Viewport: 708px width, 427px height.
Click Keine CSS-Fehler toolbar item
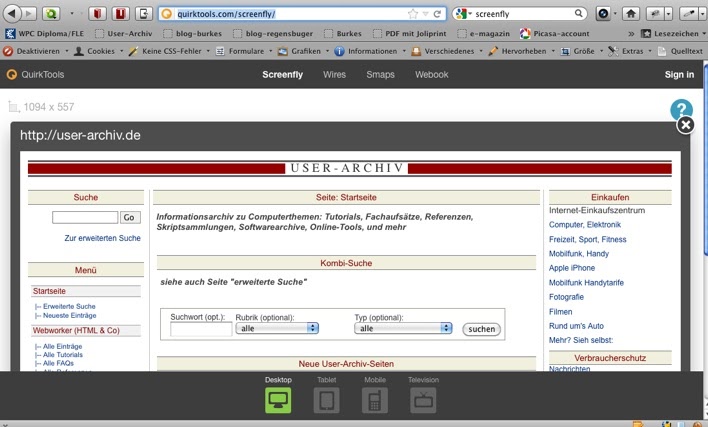click(x=169, y=51)
